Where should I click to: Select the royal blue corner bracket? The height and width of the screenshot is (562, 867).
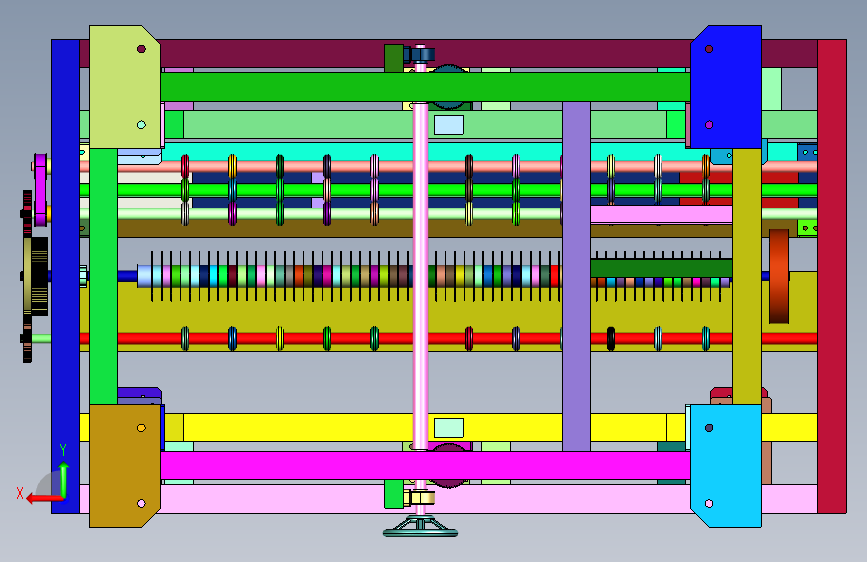pyautogui.click(x=726, y=87)
